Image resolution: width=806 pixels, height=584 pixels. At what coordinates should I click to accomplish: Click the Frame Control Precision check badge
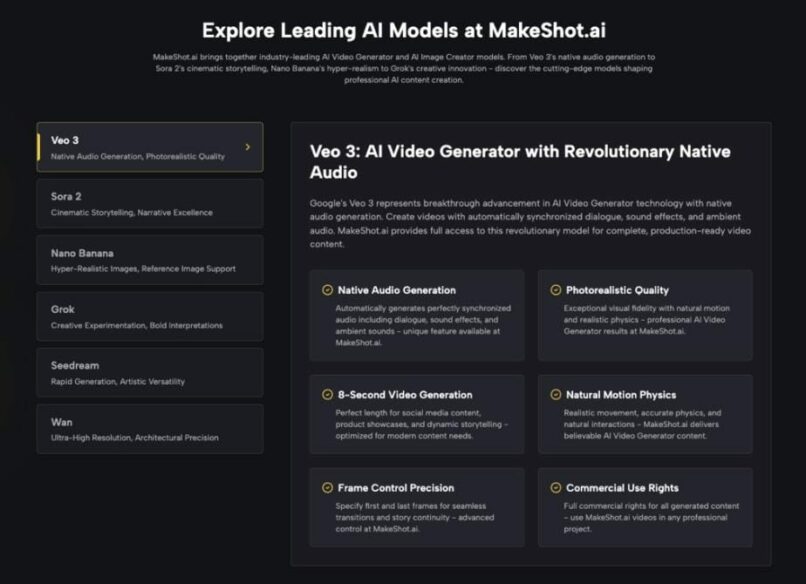point(325,489)
